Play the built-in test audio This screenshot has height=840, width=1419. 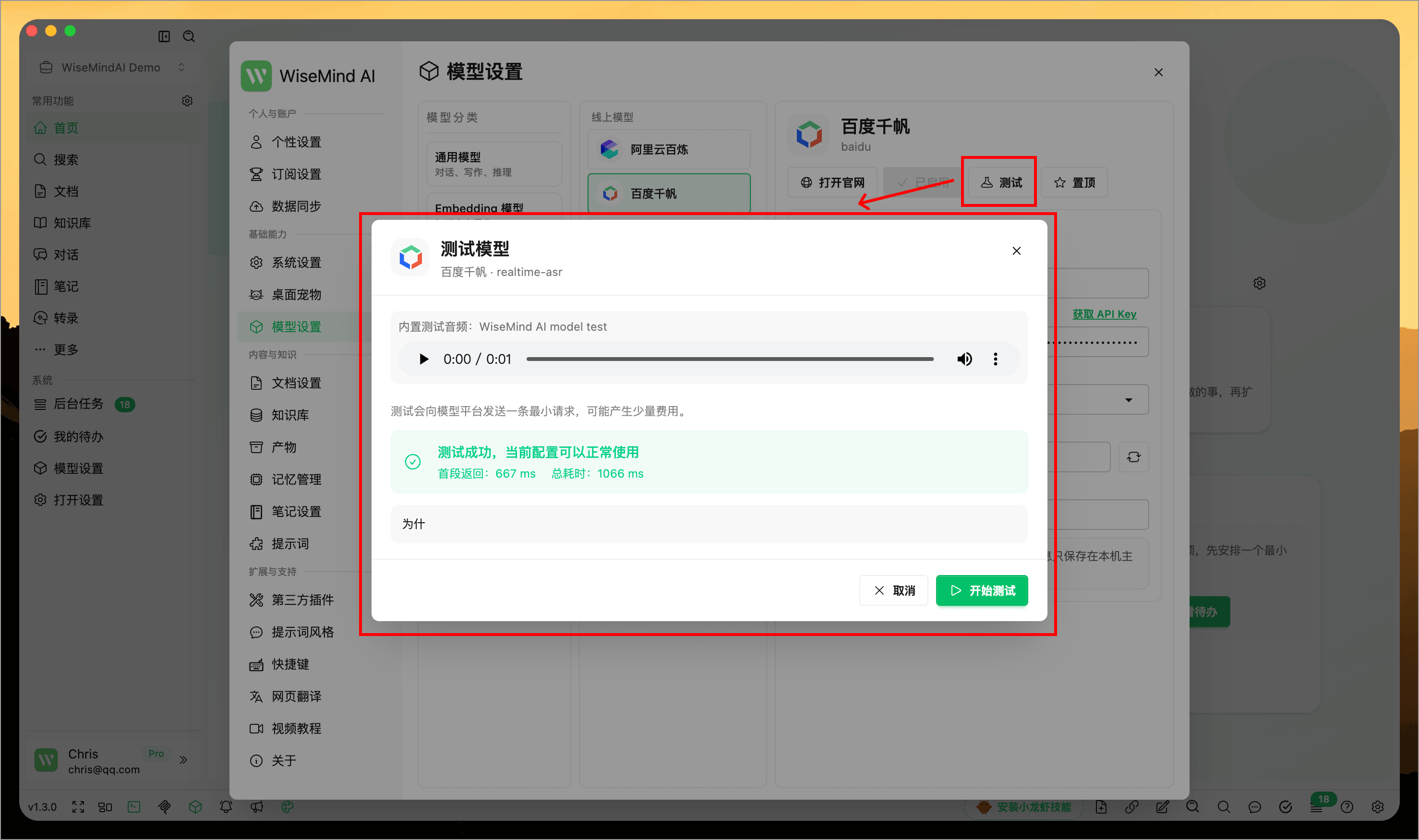click(423, 359)
